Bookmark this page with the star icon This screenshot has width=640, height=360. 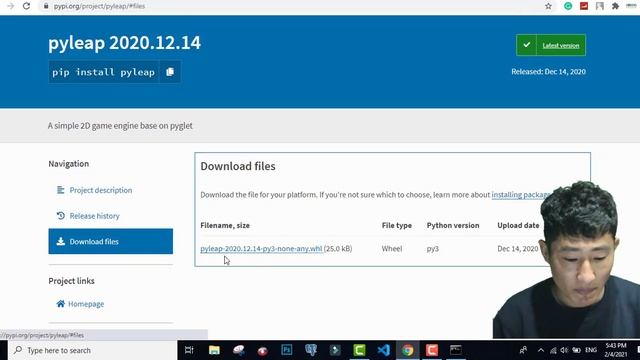point(548,6)
